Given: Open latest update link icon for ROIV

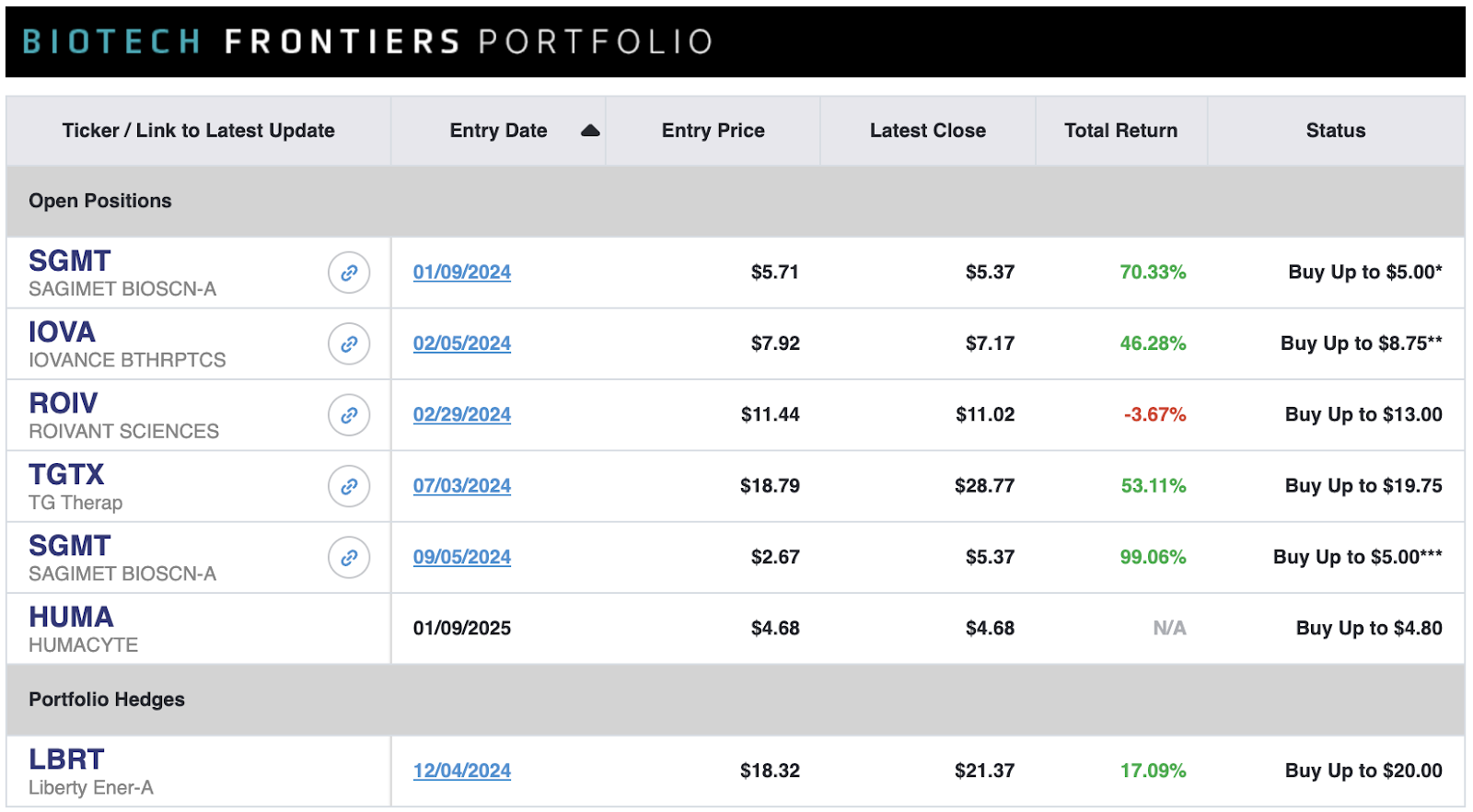Looking at the screenshot, I should (x=349, y=415).
